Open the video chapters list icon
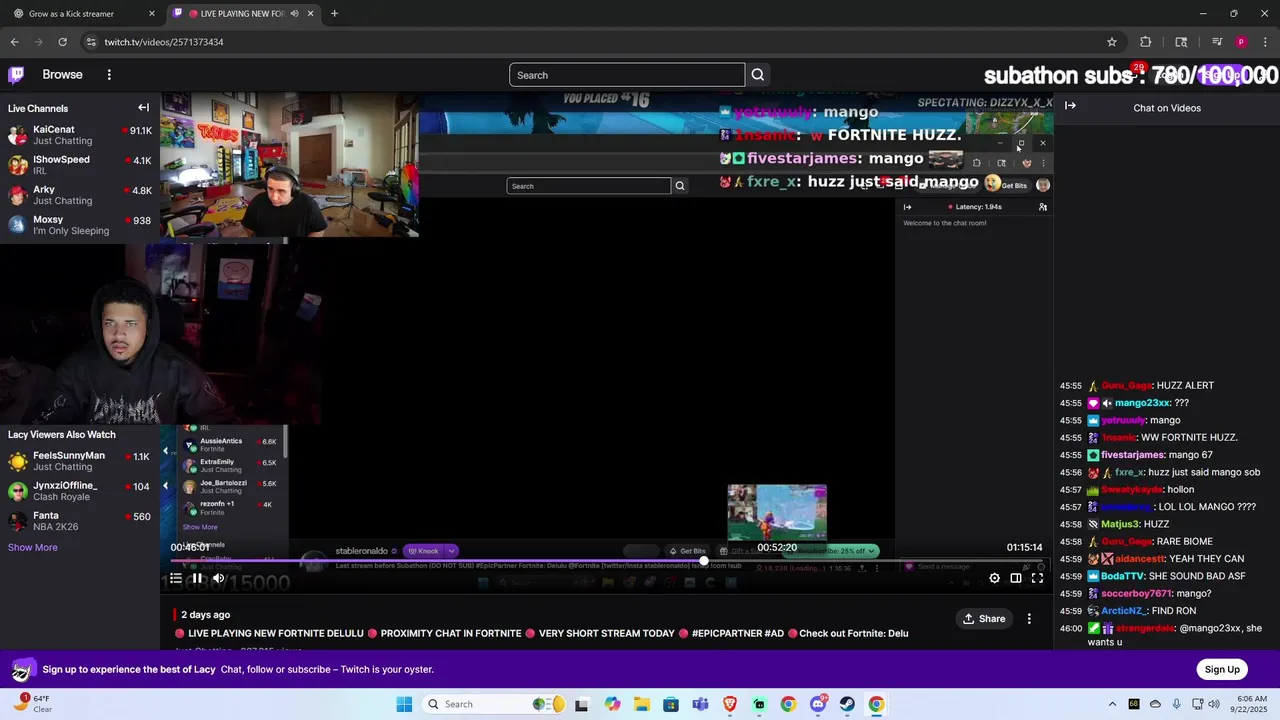The height and width of the screenshot is (720, 1280). click(x=176, y=578)
